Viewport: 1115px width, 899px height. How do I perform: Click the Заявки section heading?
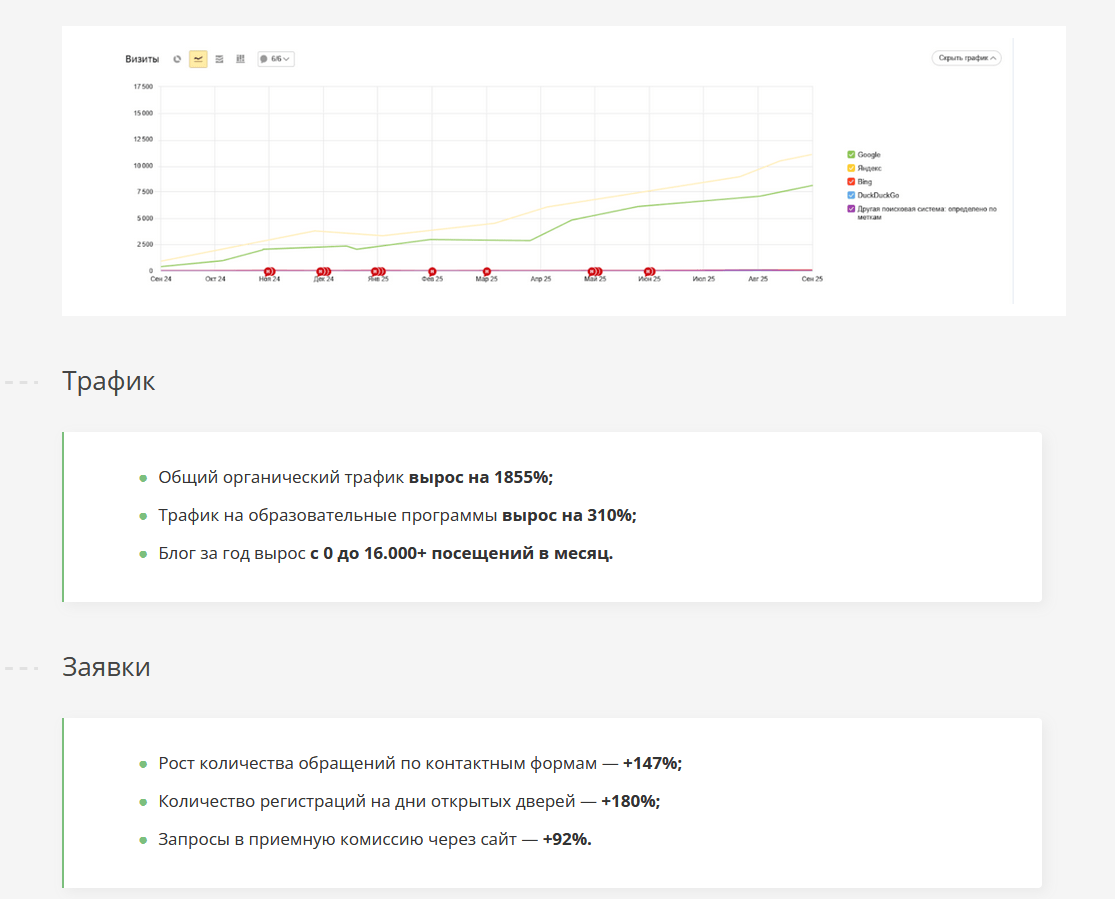tap(106, 667)
